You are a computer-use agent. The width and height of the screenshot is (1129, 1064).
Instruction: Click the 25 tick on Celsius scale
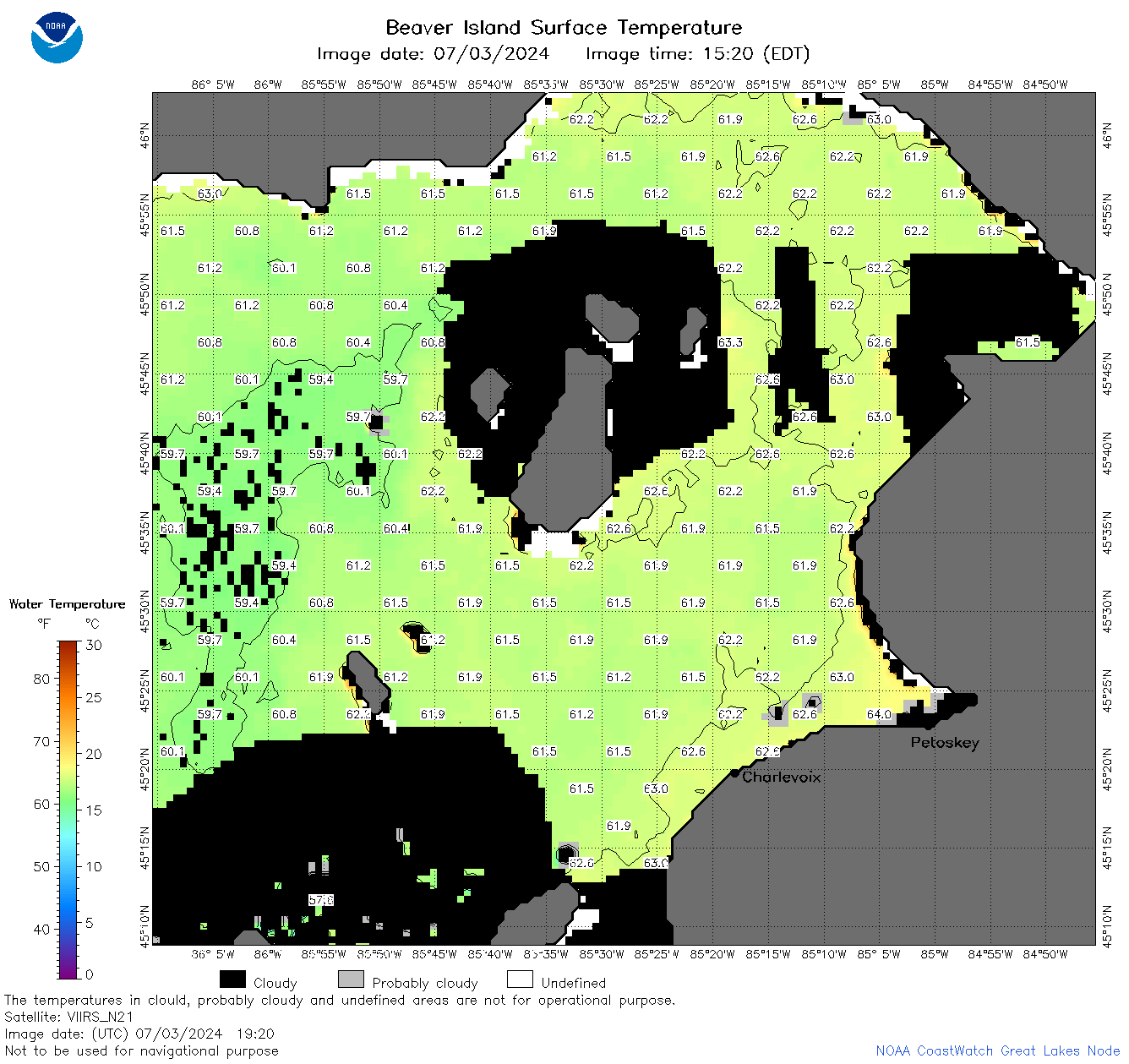point(94,697)
